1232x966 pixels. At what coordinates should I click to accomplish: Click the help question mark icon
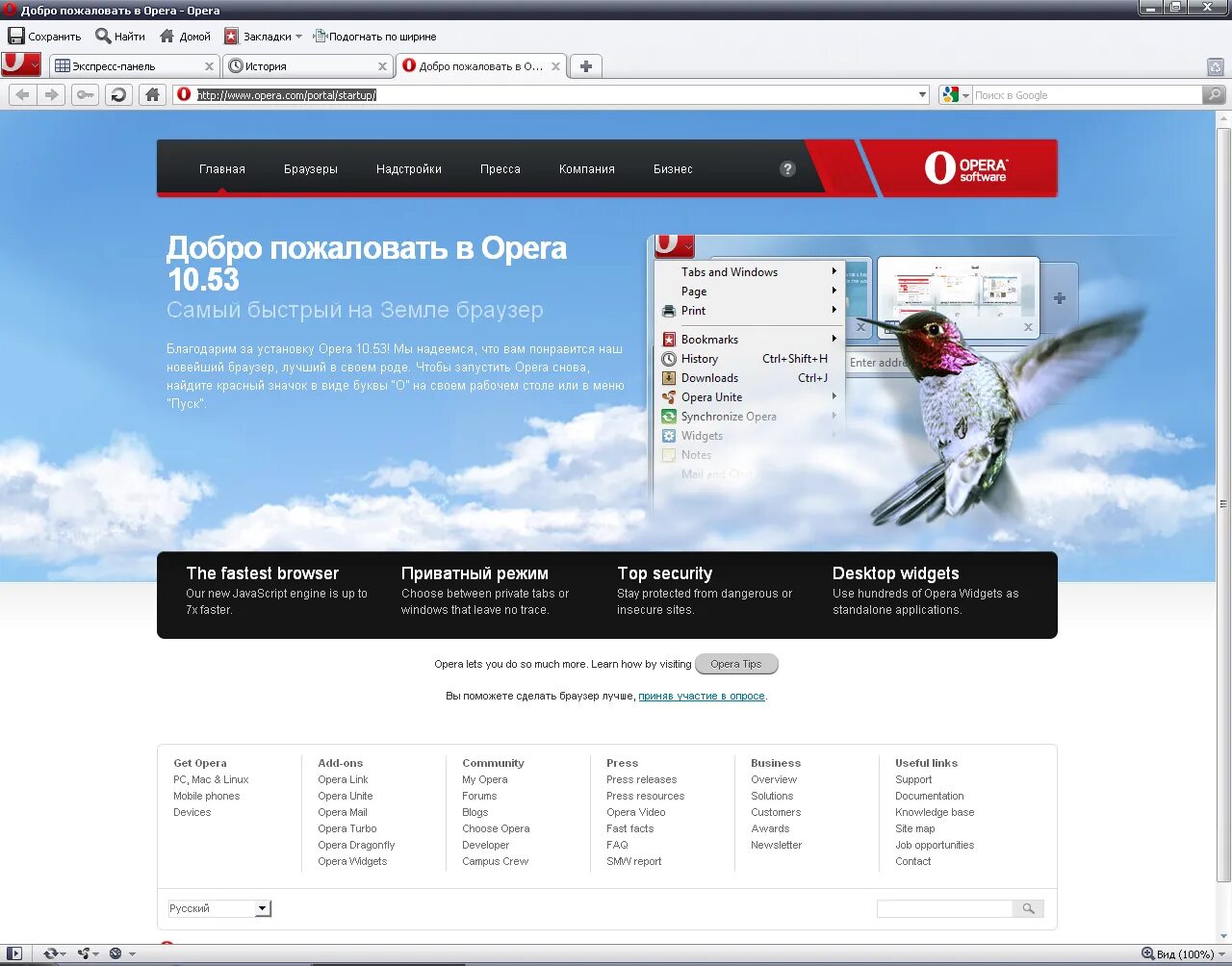[x=787, y=168]
